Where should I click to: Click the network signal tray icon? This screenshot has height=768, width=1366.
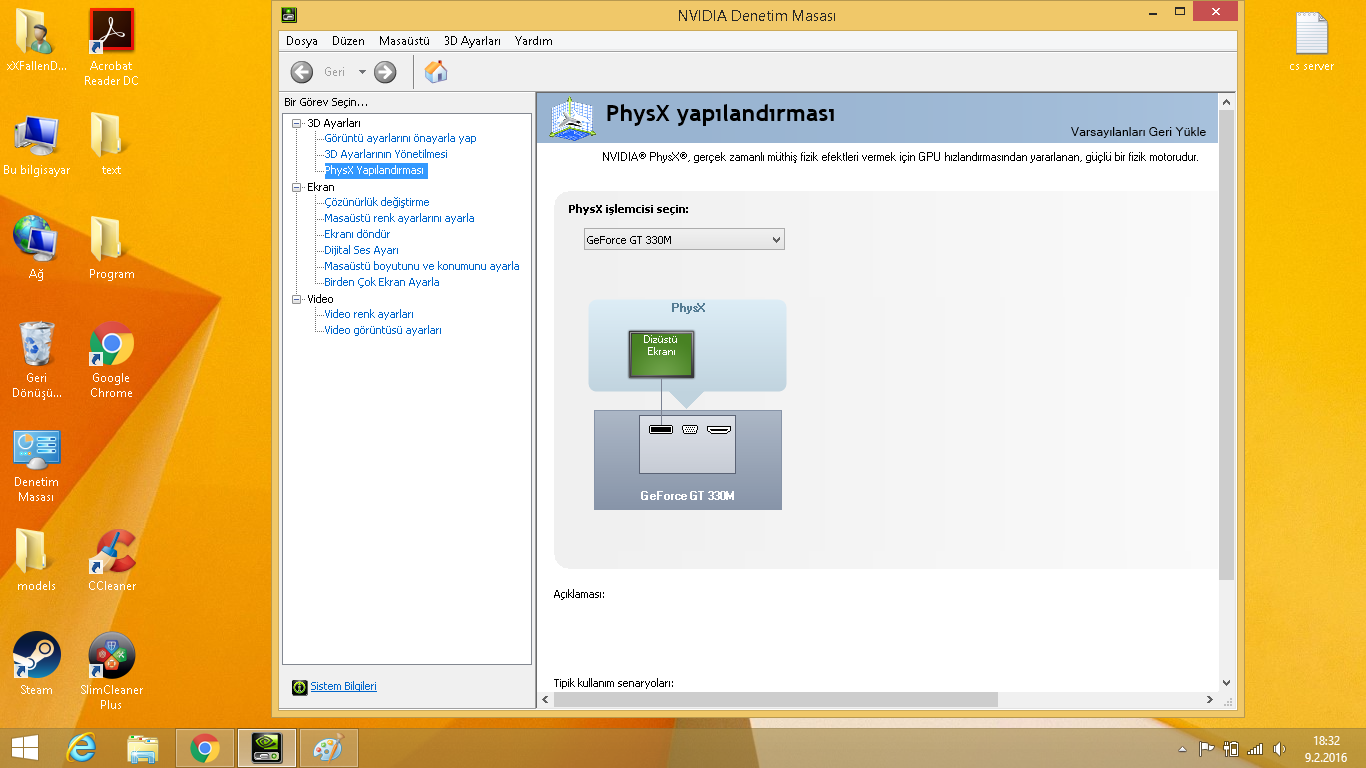click(1255, 749)
